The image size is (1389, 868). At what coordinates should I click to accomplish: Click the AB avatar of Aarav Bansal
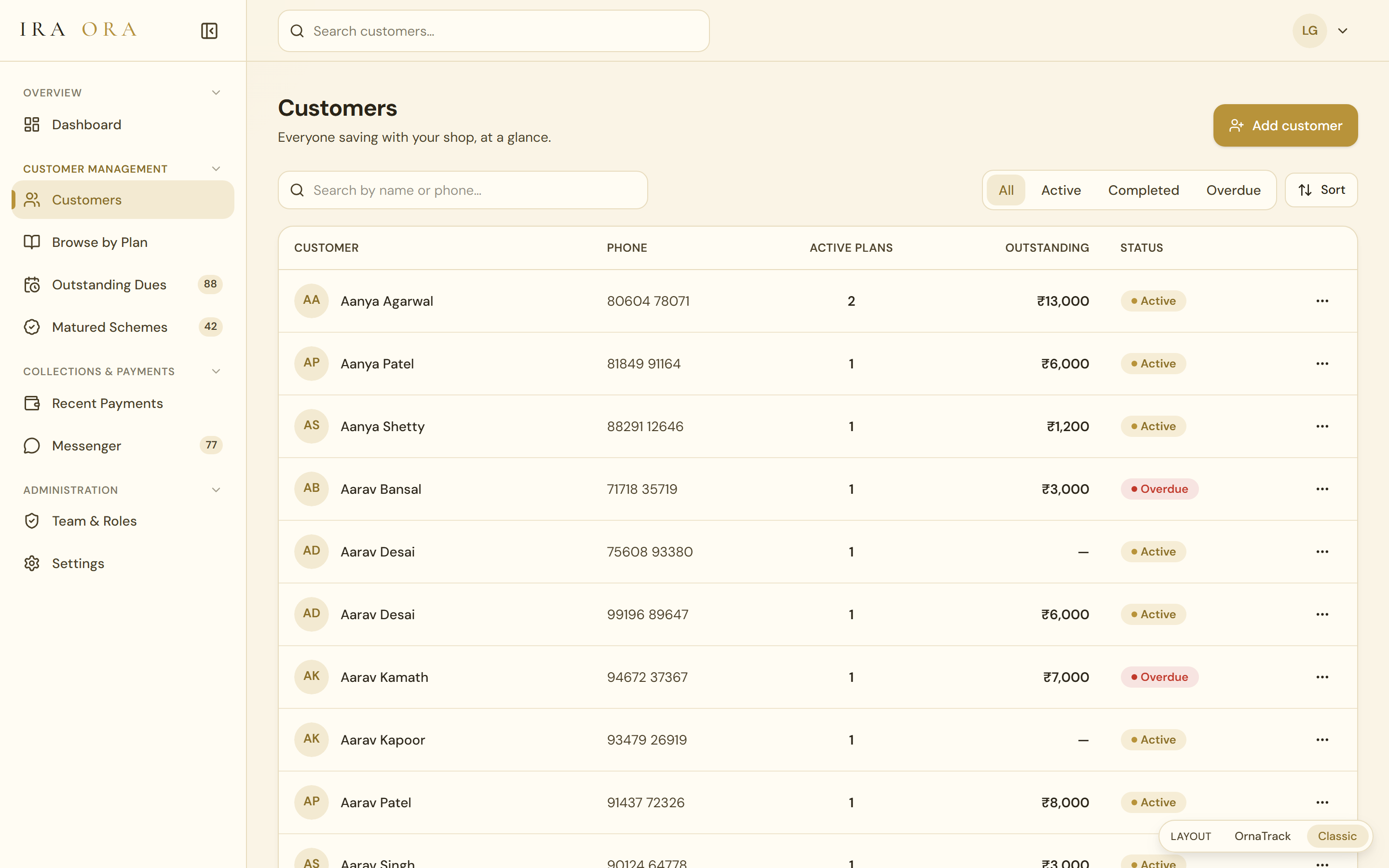[x=311, y=489]
